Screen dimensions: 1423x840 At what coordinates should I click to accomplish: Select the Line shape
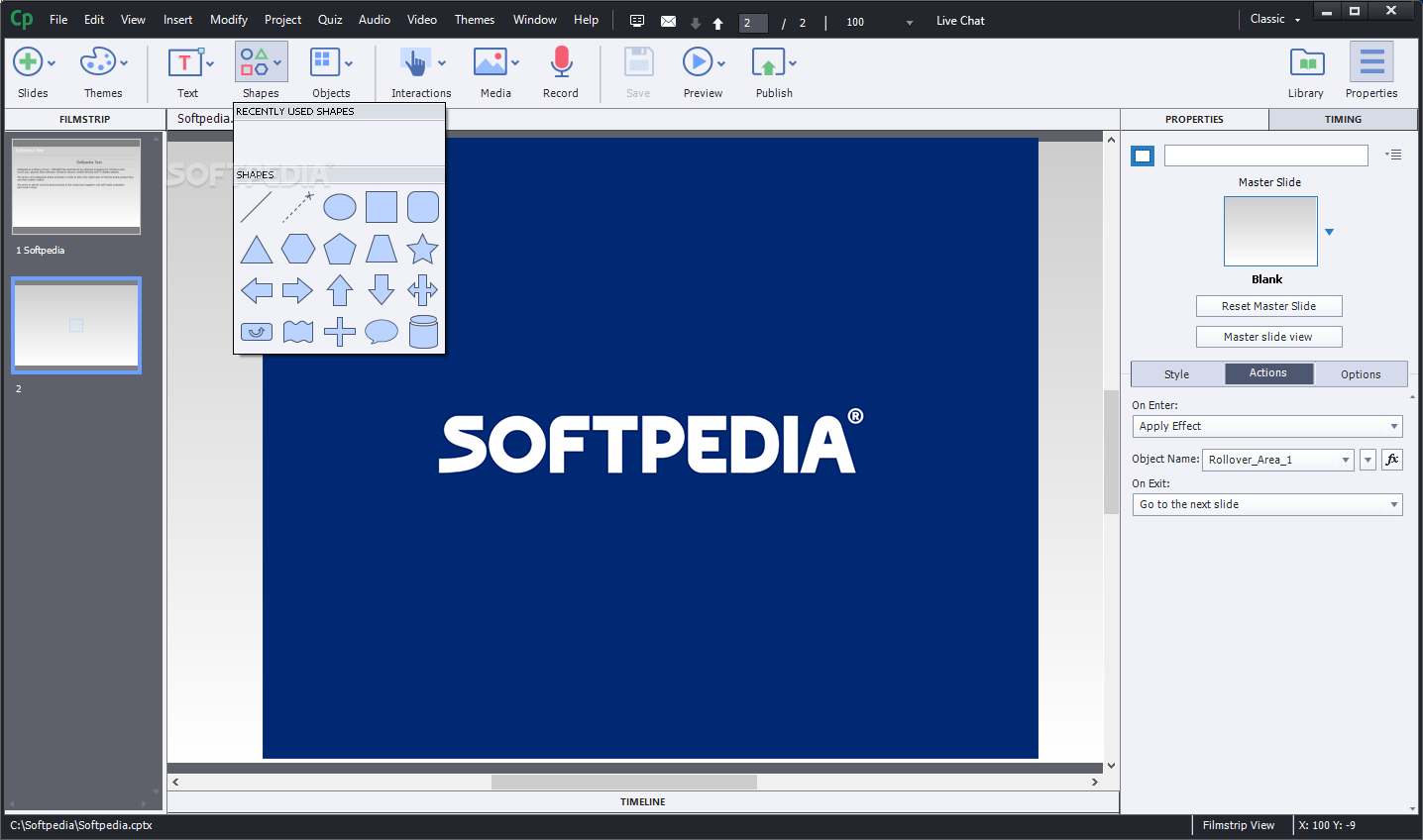coord(256,207)
